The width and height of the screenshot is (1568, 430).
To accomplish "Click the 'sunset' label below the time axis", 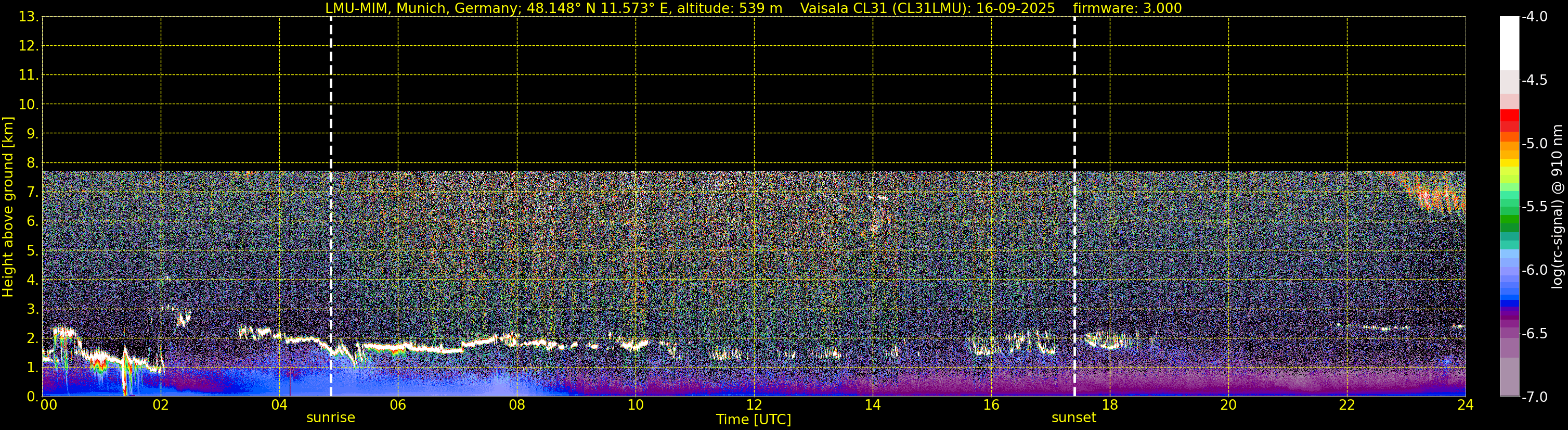I will coord(1074,418).
